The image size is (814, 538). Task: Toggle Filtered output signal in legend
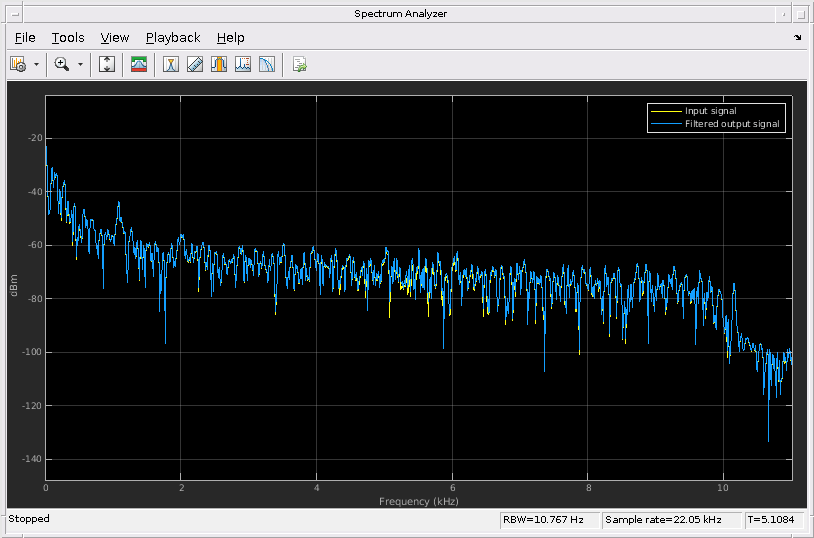pyautogui.click(x=731, y=124)
